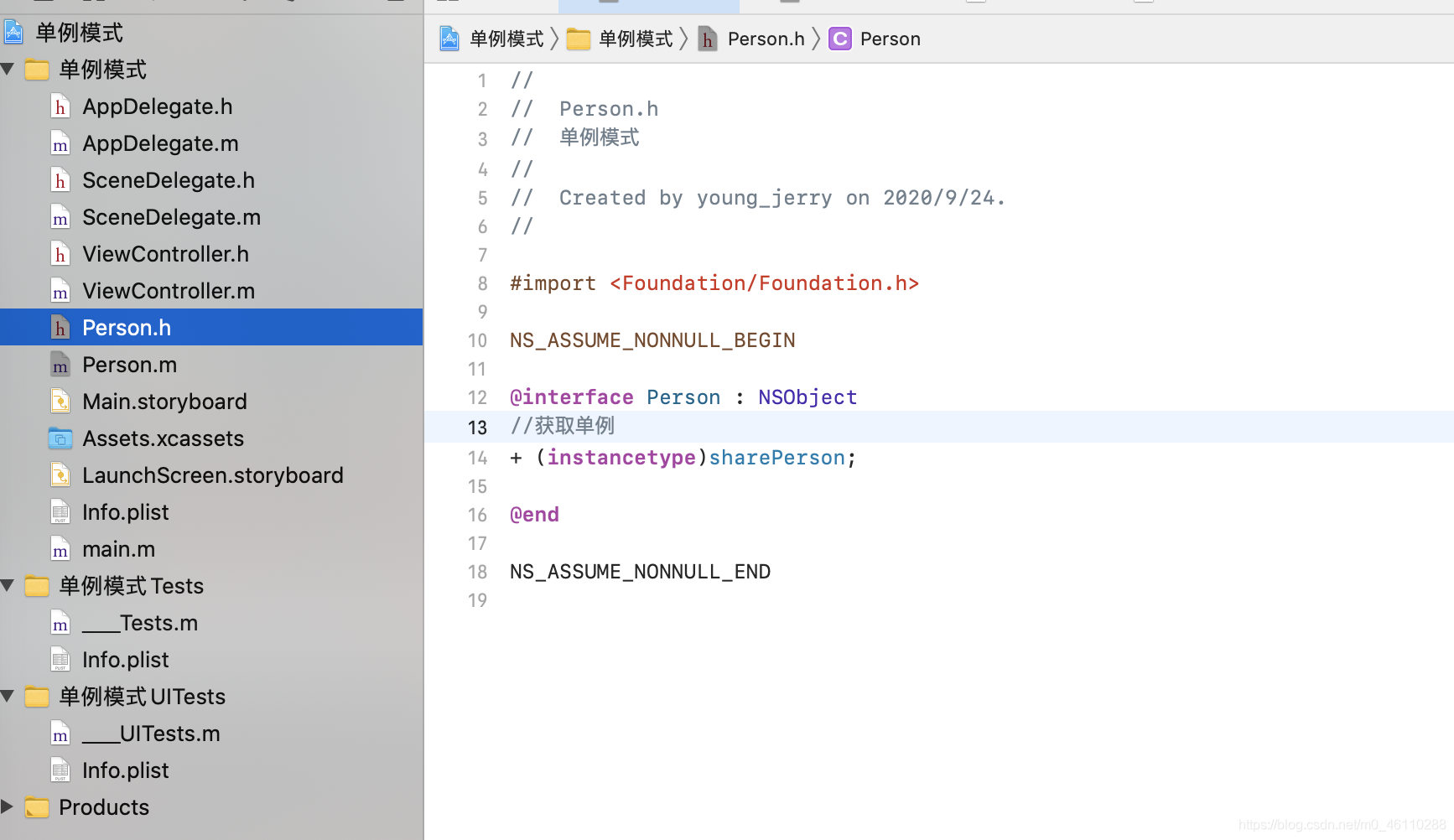Click the Products folder icon
Image resolution: width=1454 pixels, height=840 pixels.
37,807
